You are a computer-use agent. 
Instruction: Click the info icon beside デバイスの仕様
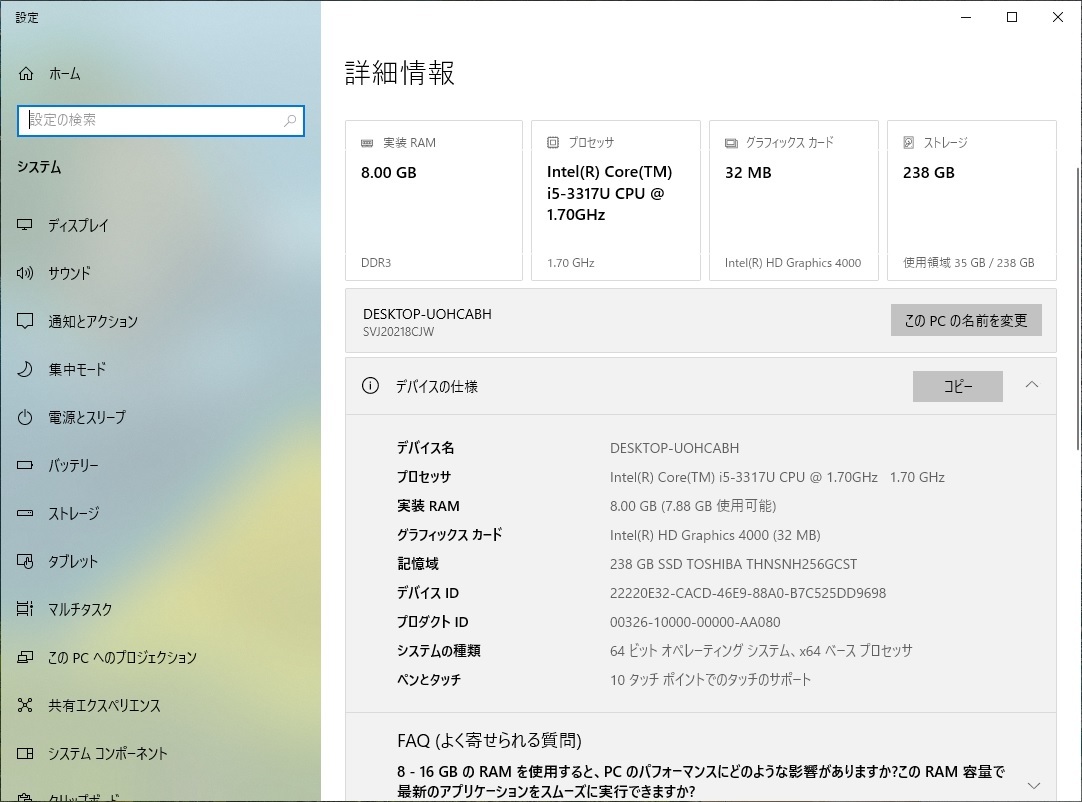click(x=371, y=386)
